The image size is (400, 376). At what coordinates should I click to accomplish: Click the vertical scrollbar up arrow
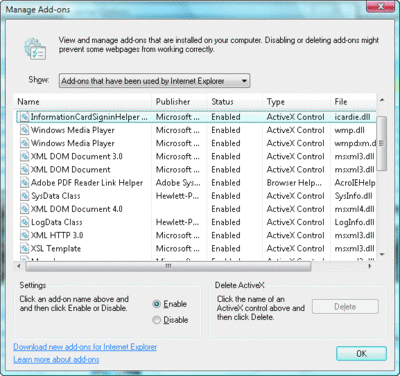coord(382,100)
